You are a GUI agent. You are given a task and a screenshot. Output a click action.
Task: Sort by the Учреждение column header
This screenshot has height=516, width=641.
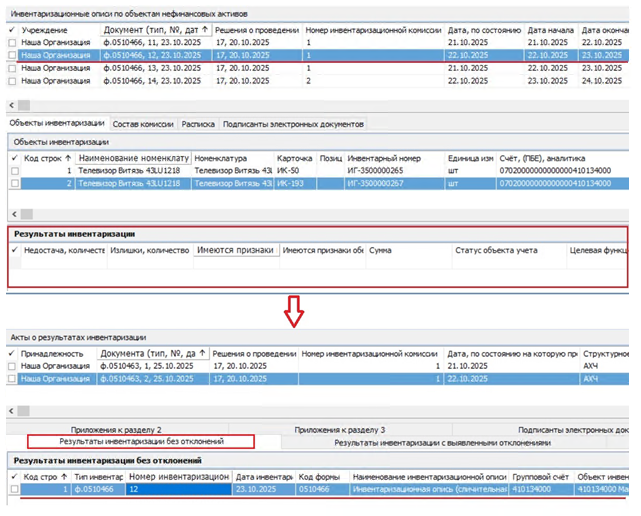[x=58, y=31]
